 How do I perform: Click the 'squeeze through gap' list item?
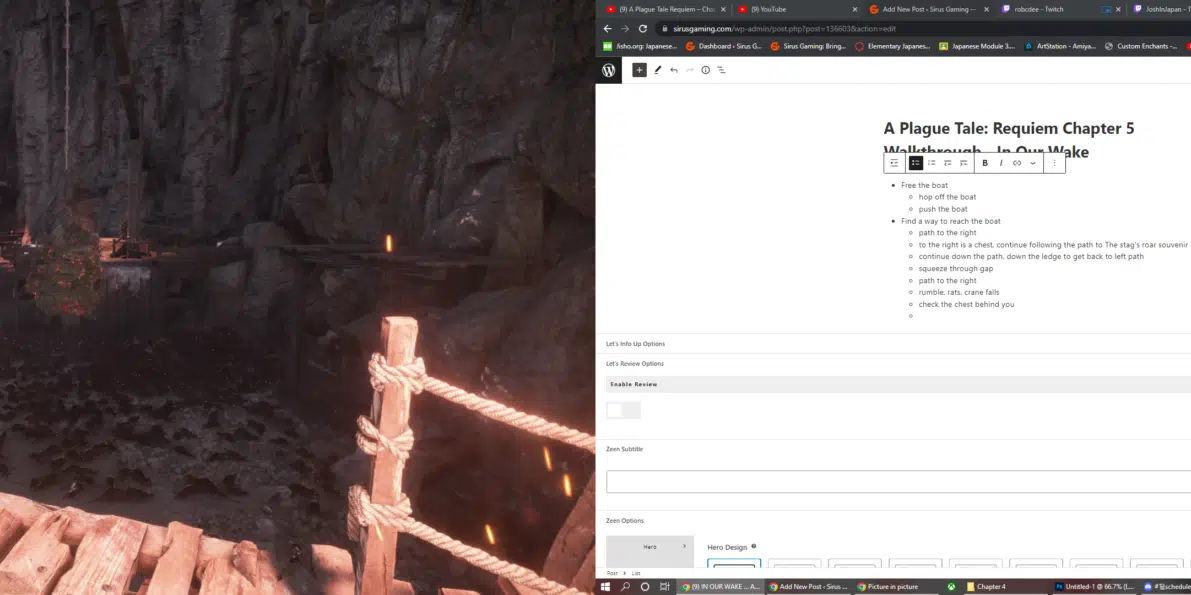(x=956, y=268)
